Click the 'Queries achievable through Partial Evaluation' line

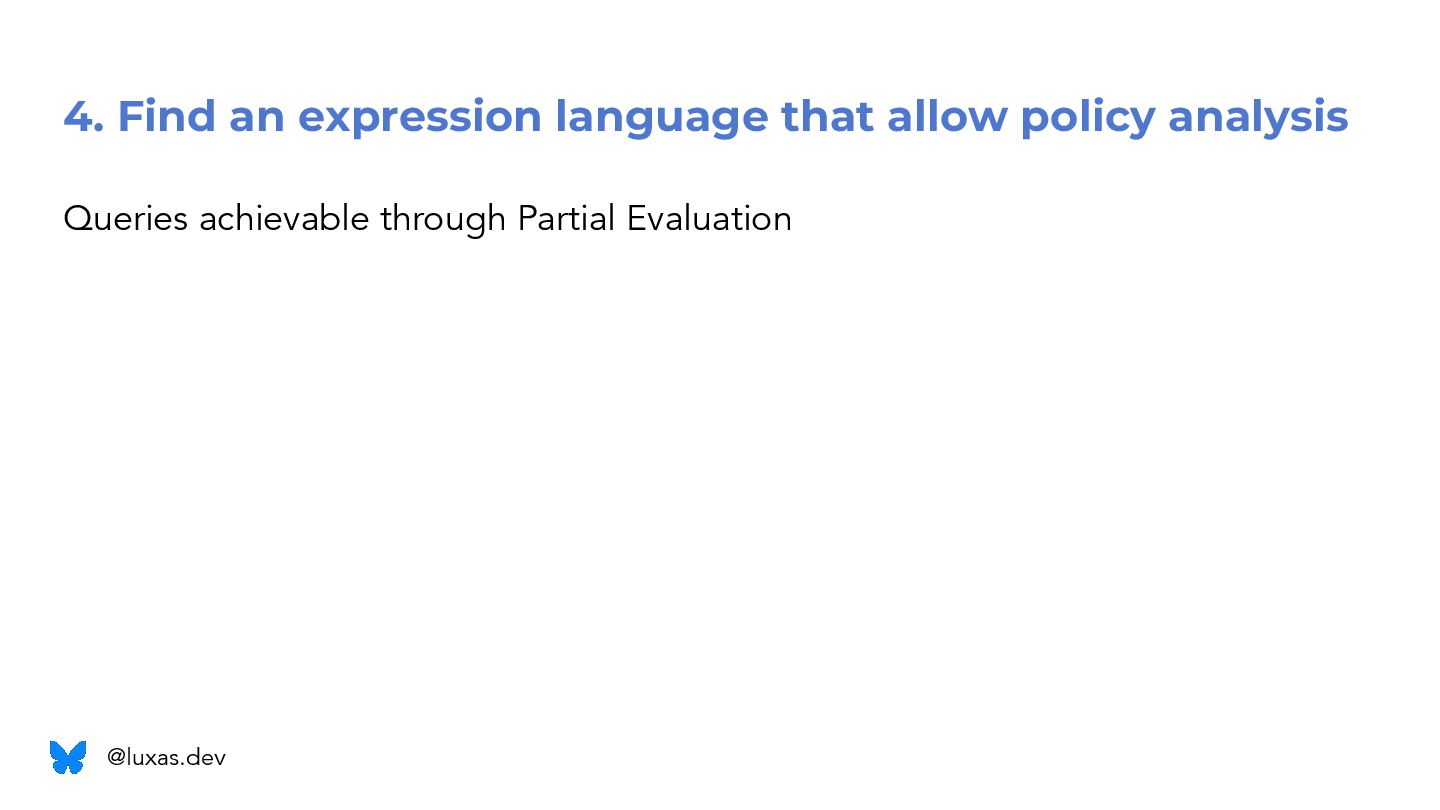click(x=427, y=218)
